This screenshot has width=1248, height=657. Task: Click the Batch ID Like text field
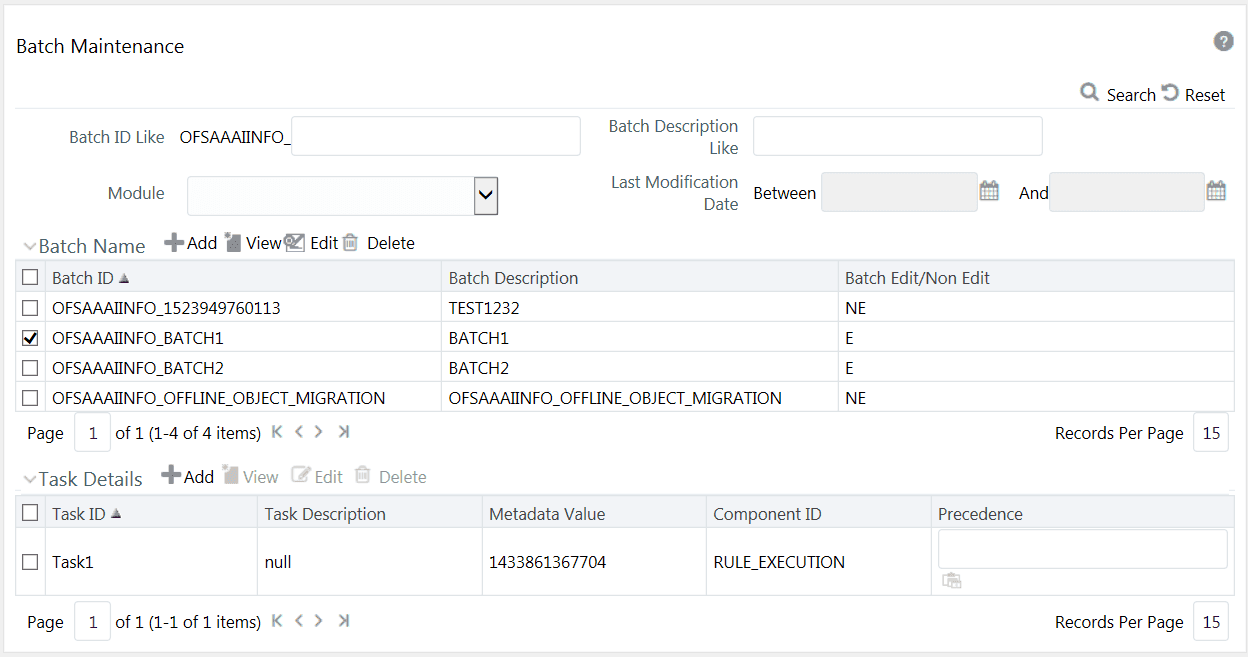click(435, 136)
